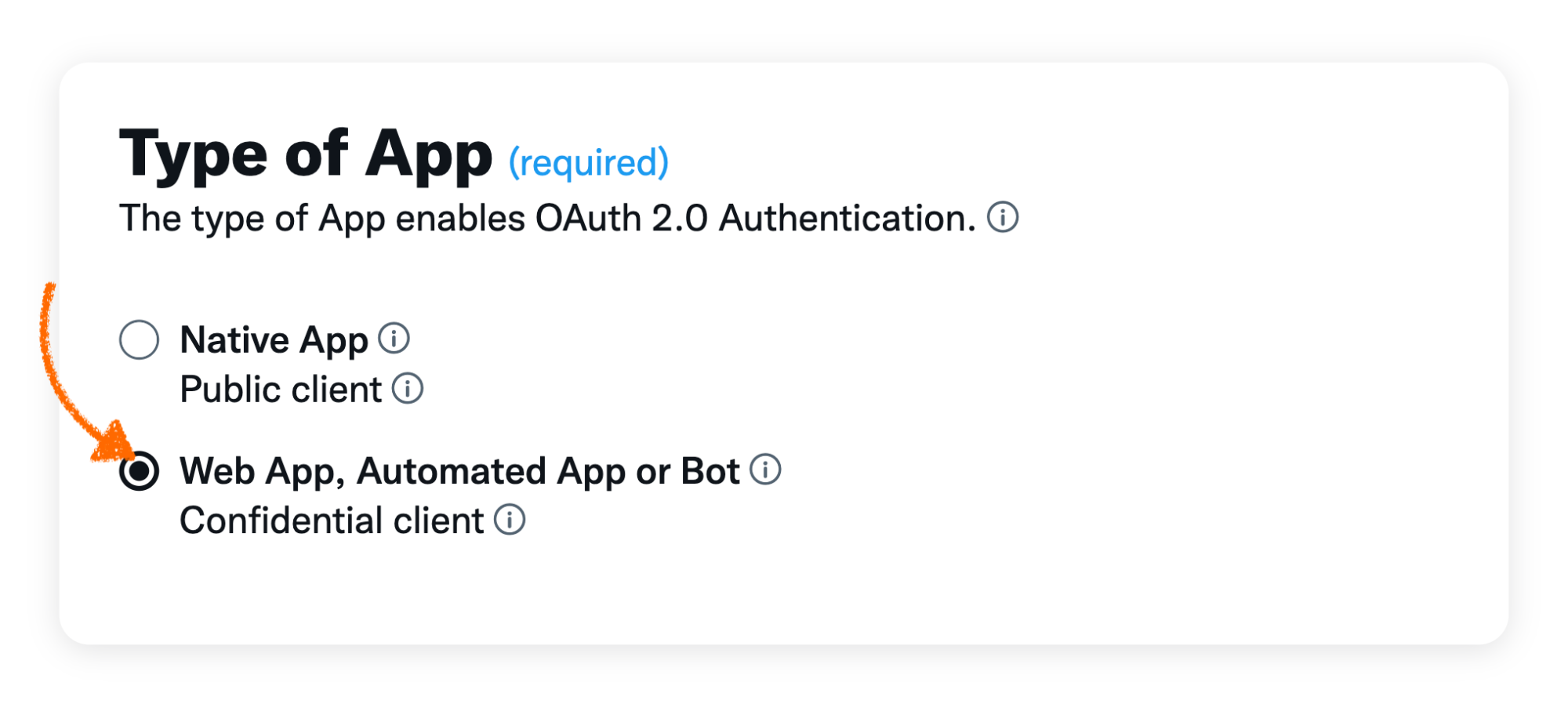This screenshot has width=1568, height=711.
Task: Click the sentence start "The type of App enables"
Action: pyautogui.click(x=321, y=218)
